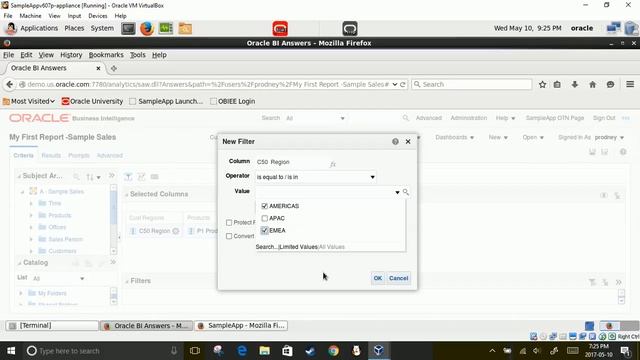The image size is (640, 360).
Task: Open the Value dropdown arrow
Action: click(x=397, y=192)
